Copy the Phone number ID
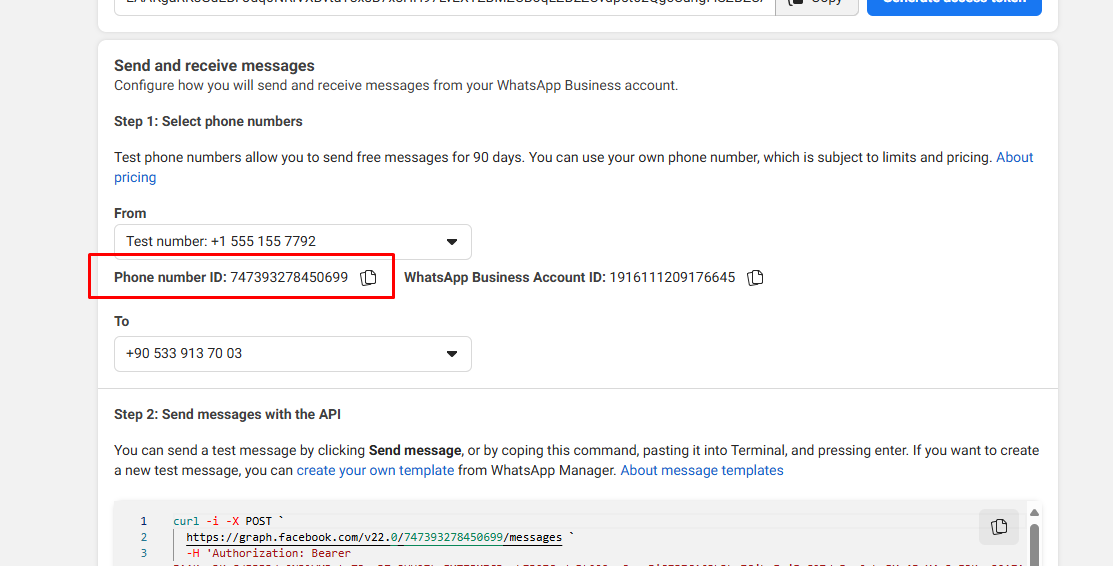This screenshot has width=1113, height=566. pyautogui.click(x=368, y=278)
